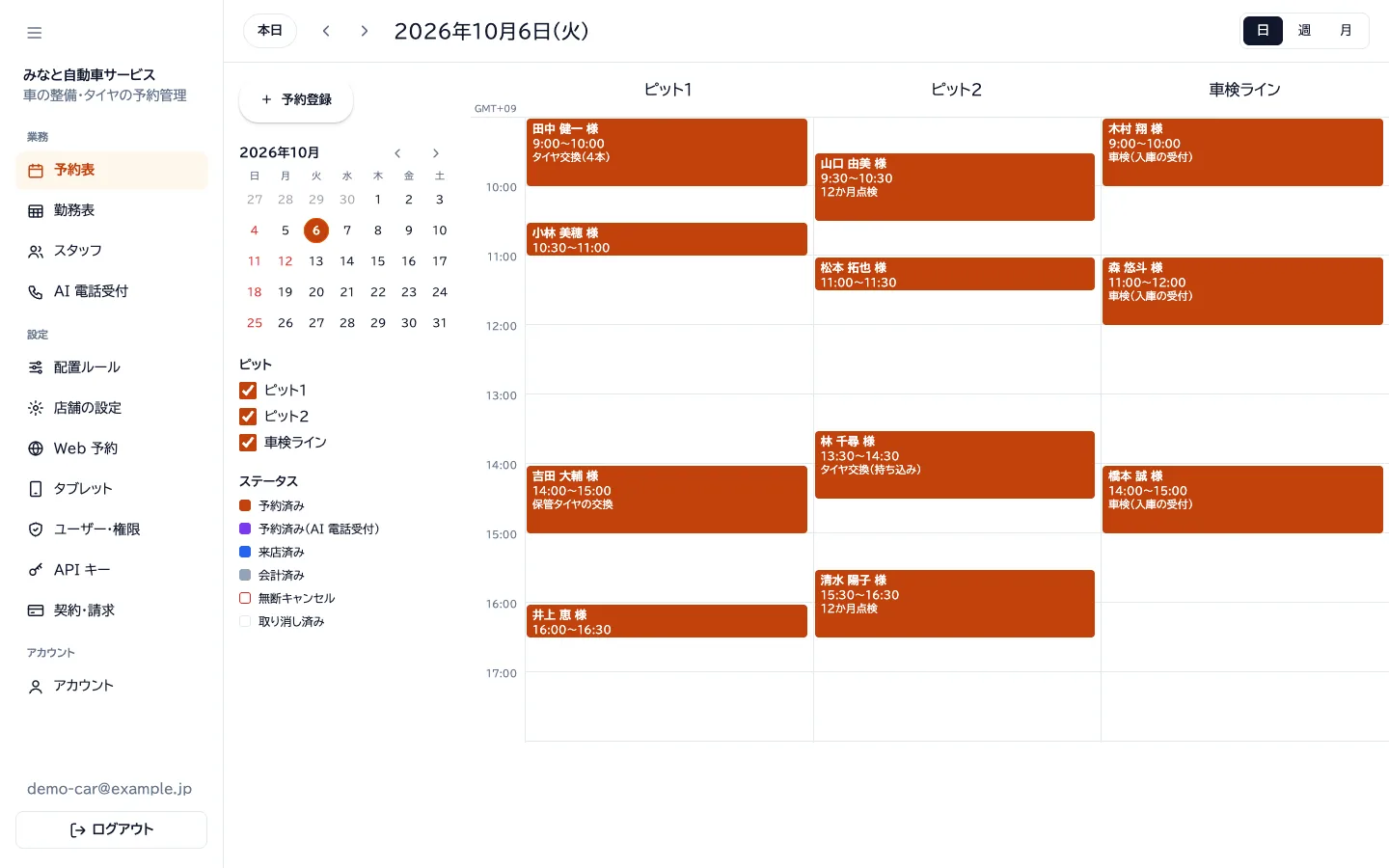Viewport: 1389px width, 868px height.
Task: Click the API キー key icon
Action: tap(36, 570)
